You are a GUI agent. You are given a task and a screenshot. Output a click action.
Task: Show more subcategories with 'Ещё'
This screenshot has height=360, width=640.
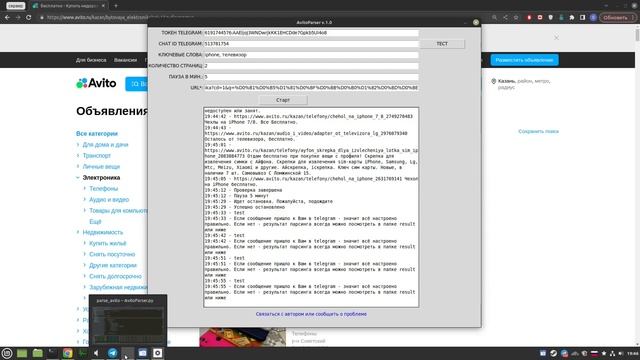pos(95,222)
